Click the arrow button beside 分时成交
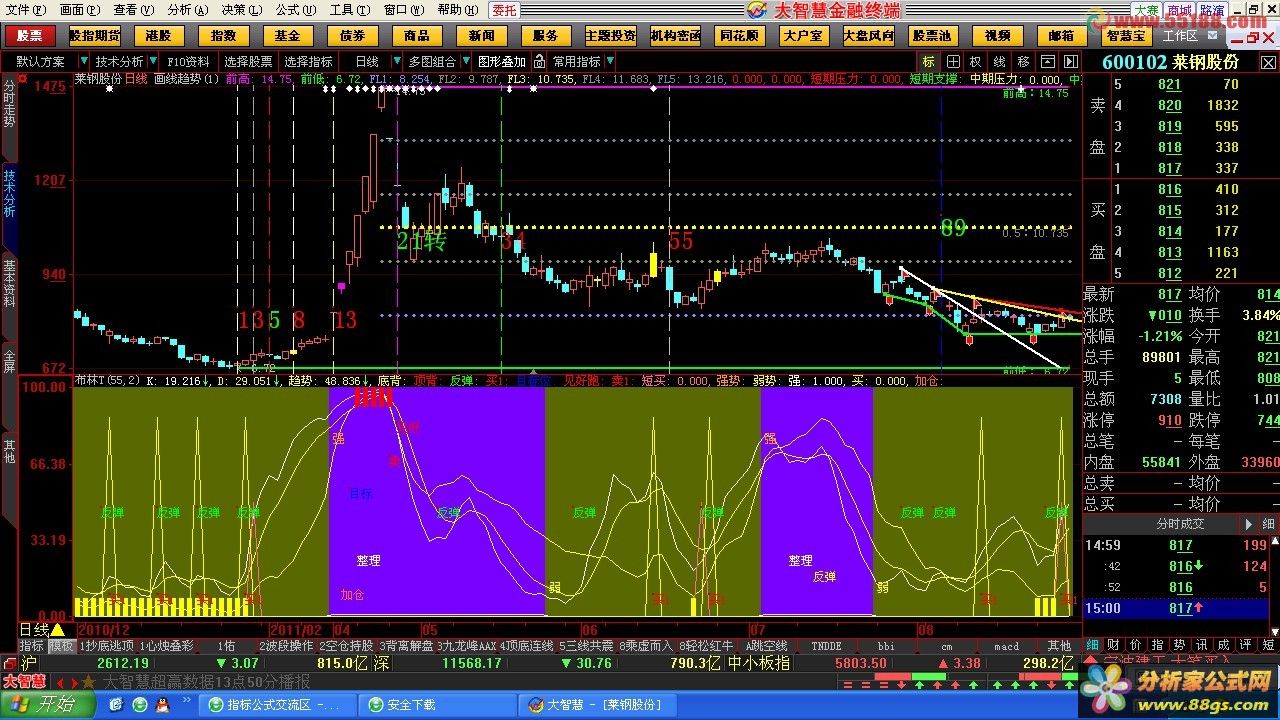 [x=1249, y=523]
